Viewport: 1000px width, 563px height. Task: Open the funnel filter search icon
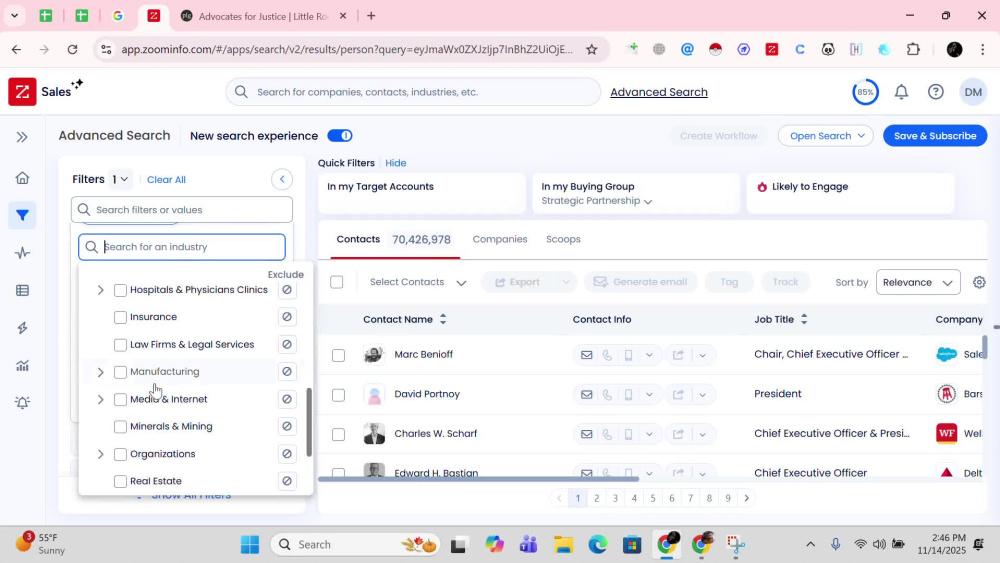22,216
